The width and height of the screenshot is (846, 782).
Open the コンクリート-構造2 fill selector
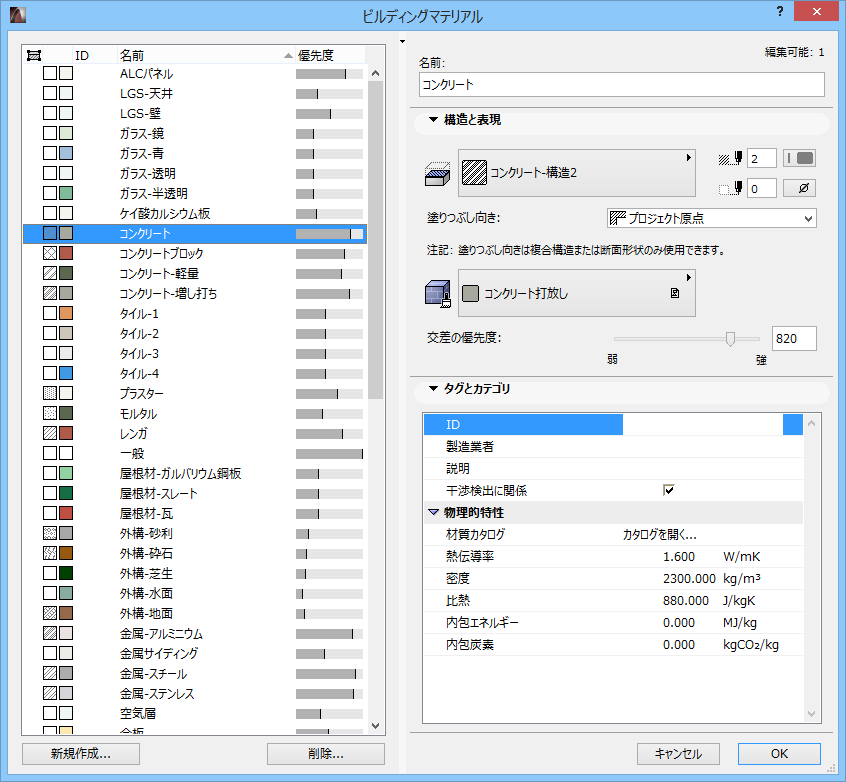tap(576, 173)
